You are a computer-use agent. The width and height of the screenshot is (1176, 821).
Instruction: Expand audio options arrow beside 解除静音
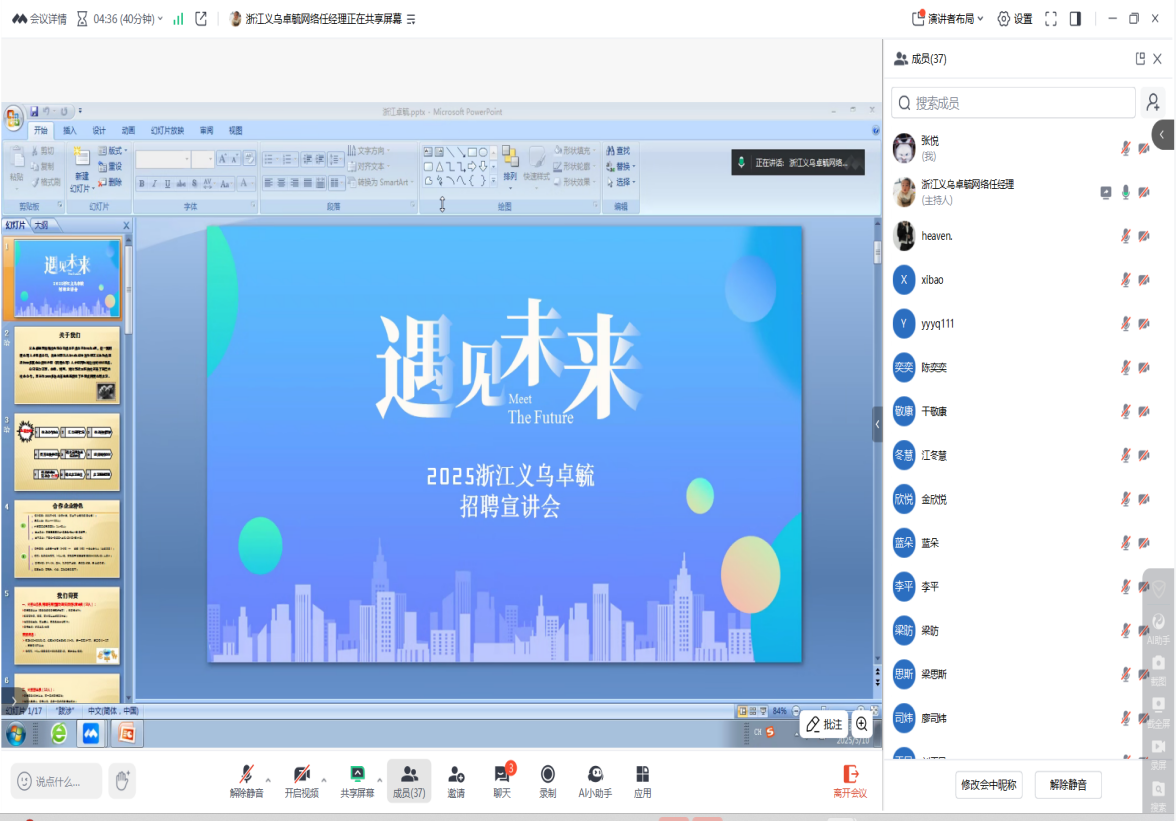point(268,781)
